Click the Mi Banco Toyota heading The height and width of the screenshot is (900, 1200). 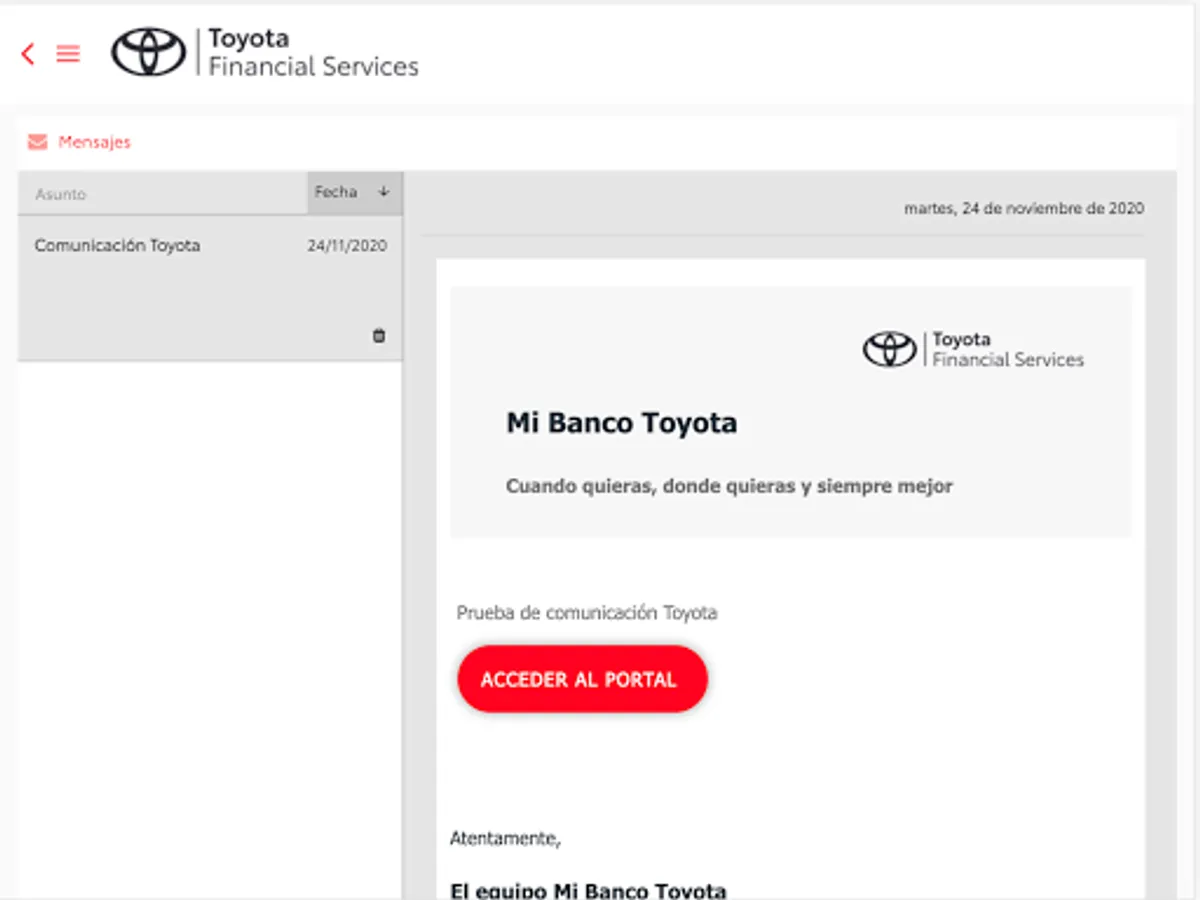[621, 423]
